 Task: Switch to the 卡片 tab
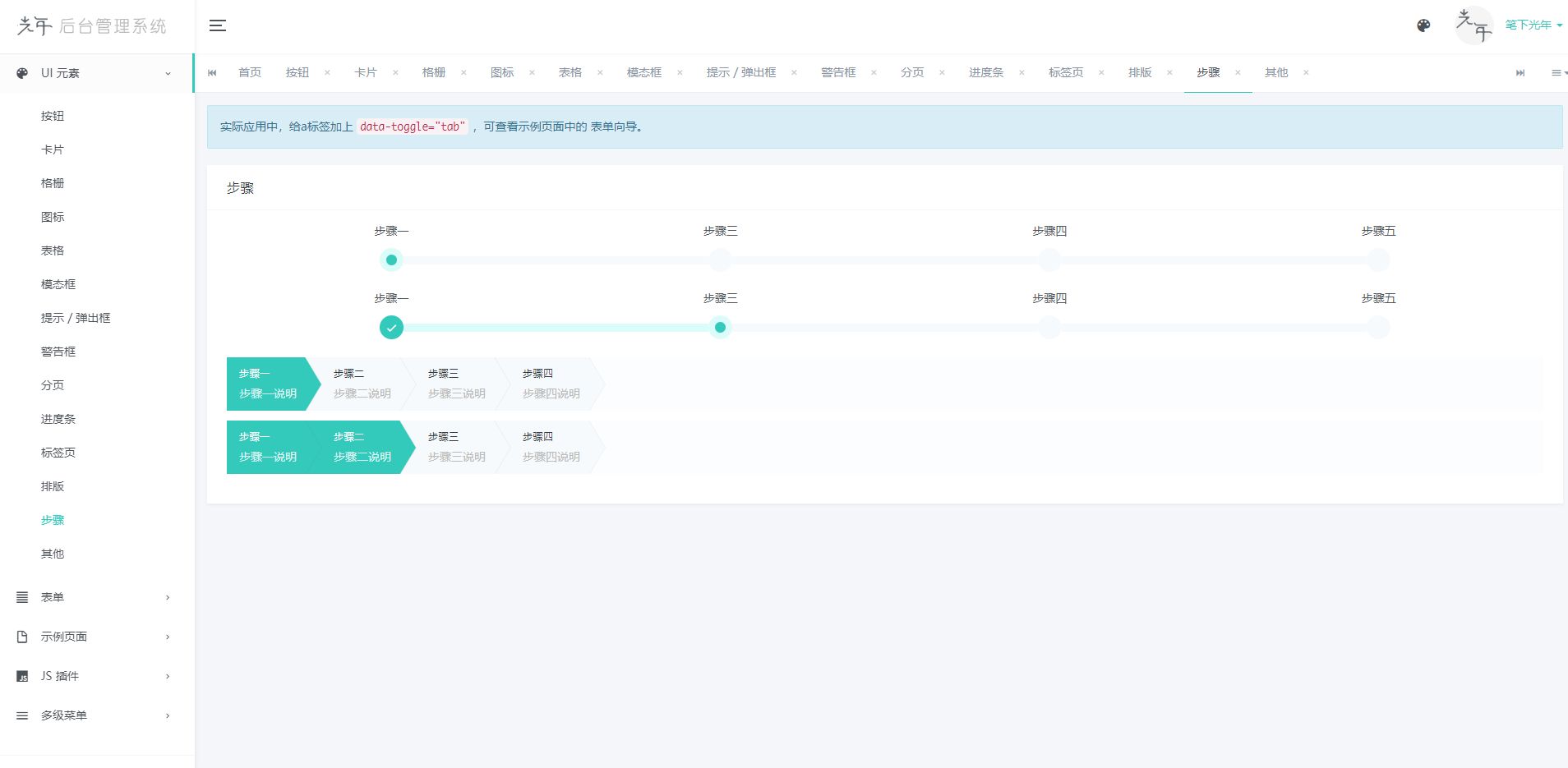(x=366, y=72)
